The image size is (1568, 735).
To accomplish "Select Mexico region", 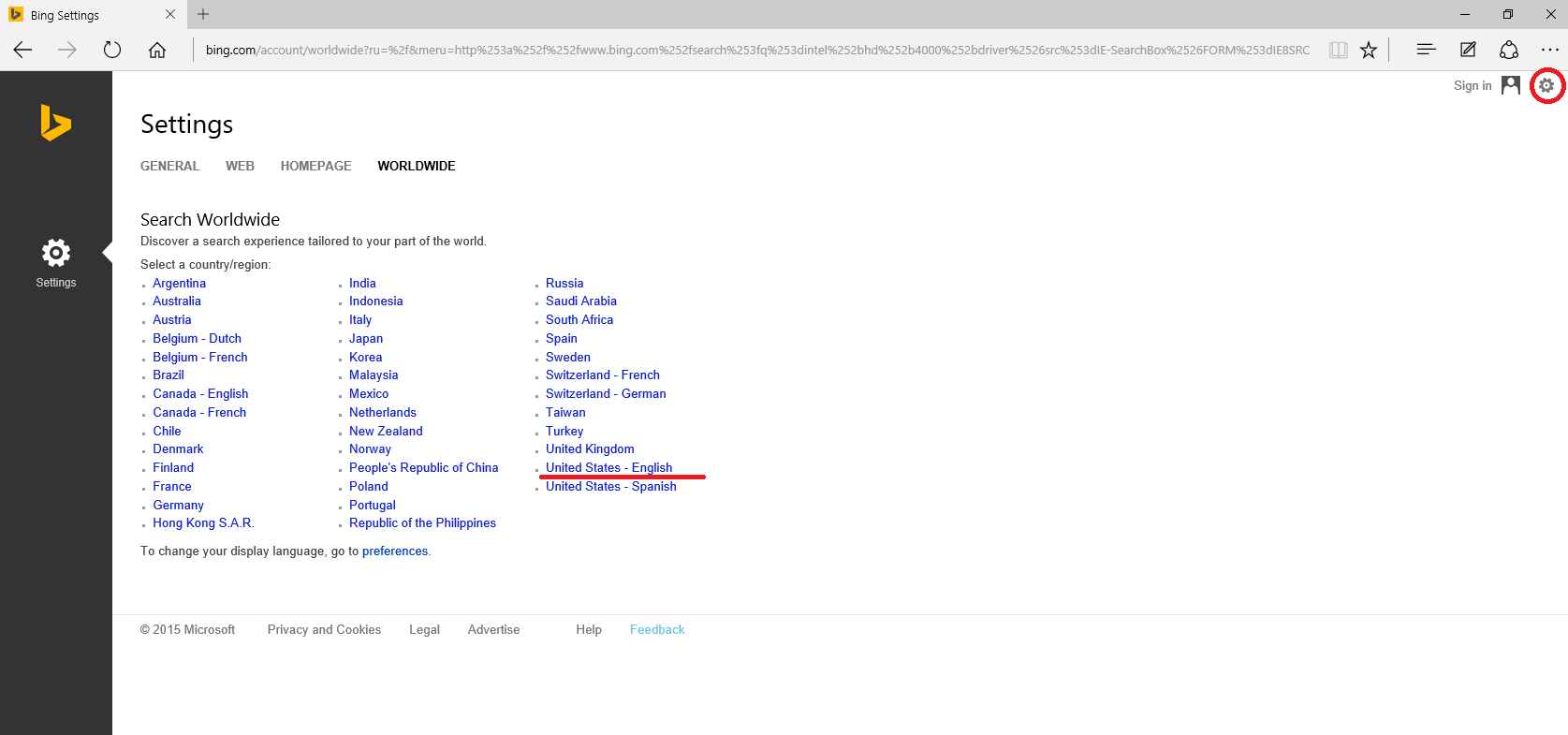I will (x=369, y=393).
